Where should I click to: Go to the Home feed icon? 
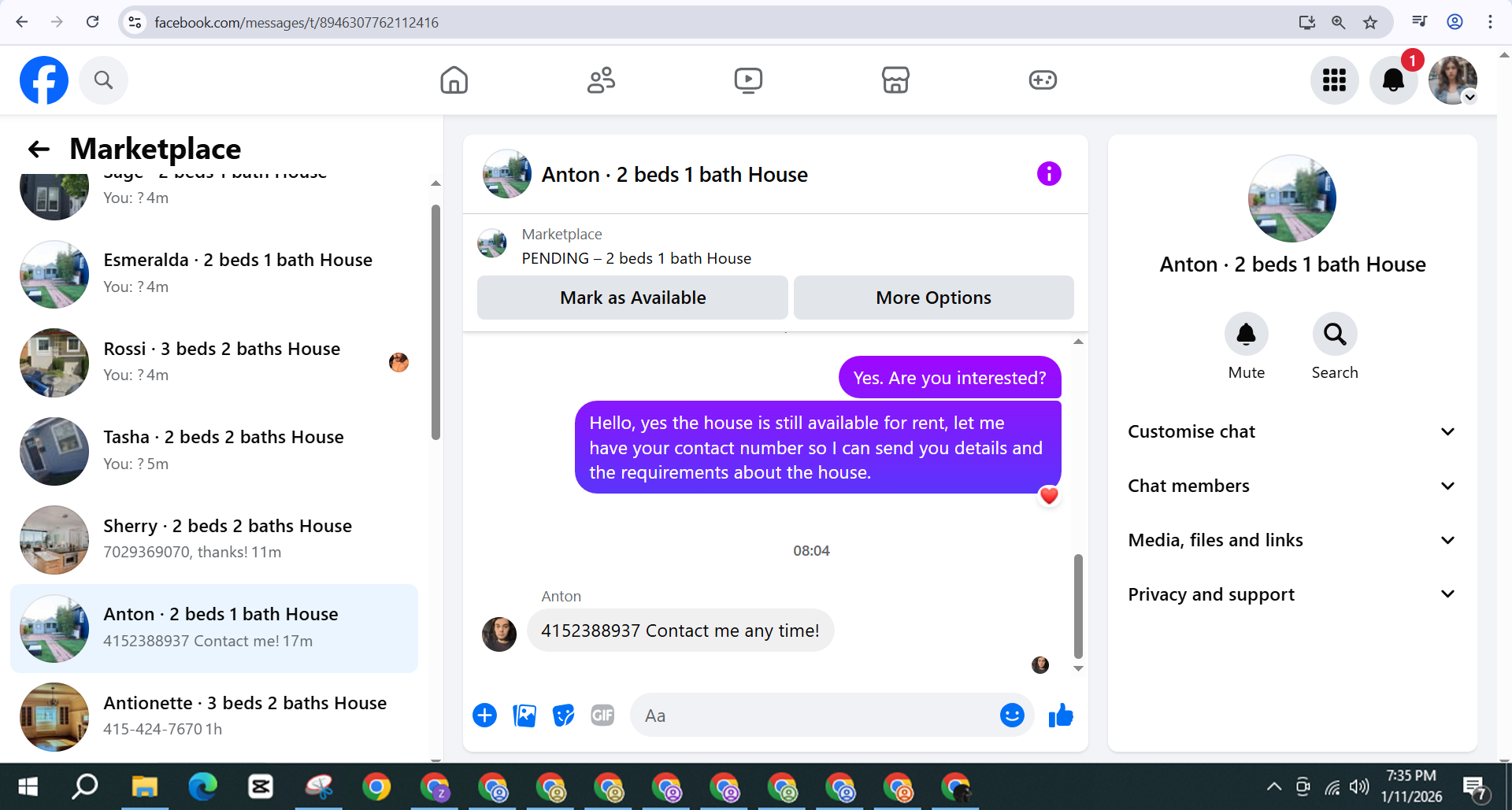click(454, 80)
